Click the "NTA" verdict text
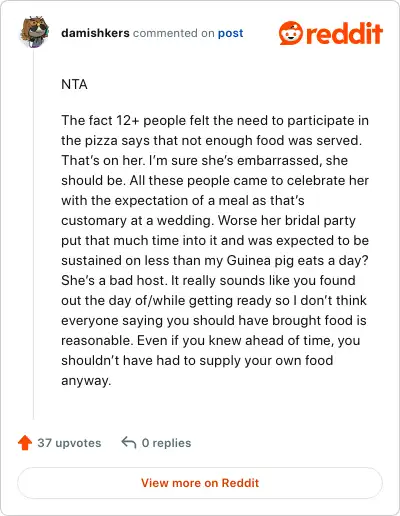This screenshot has height=516, width=400. click(74, 84)
